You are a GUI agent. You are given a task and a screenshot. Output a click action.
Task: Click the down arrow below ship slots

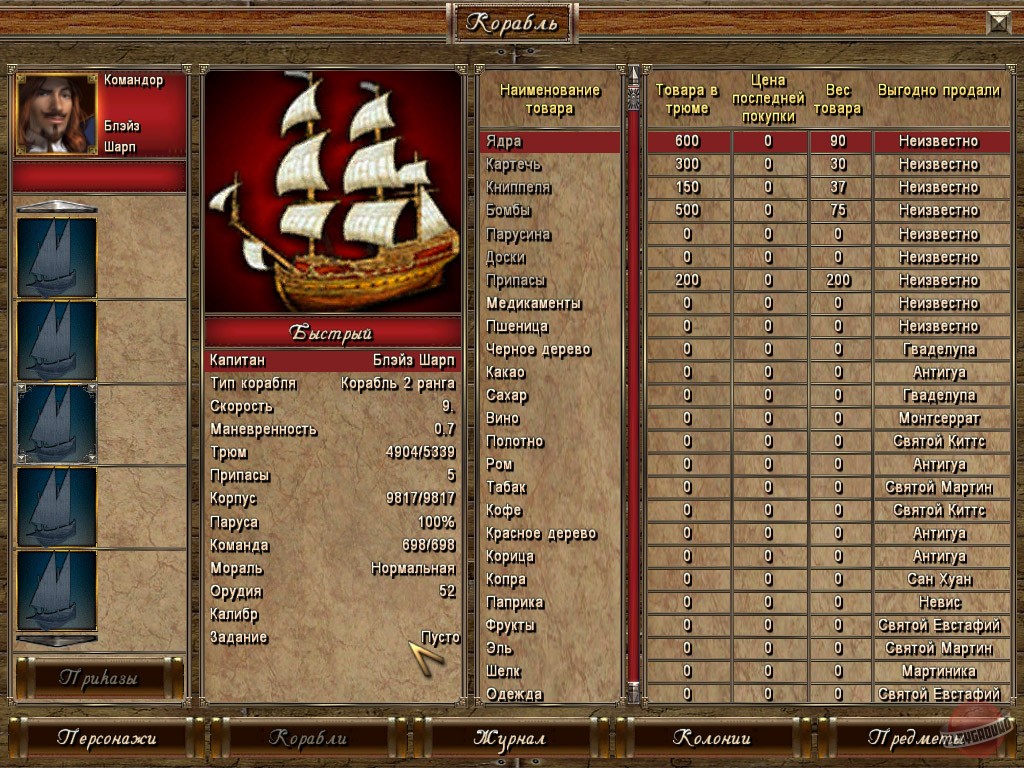[57, 640]
